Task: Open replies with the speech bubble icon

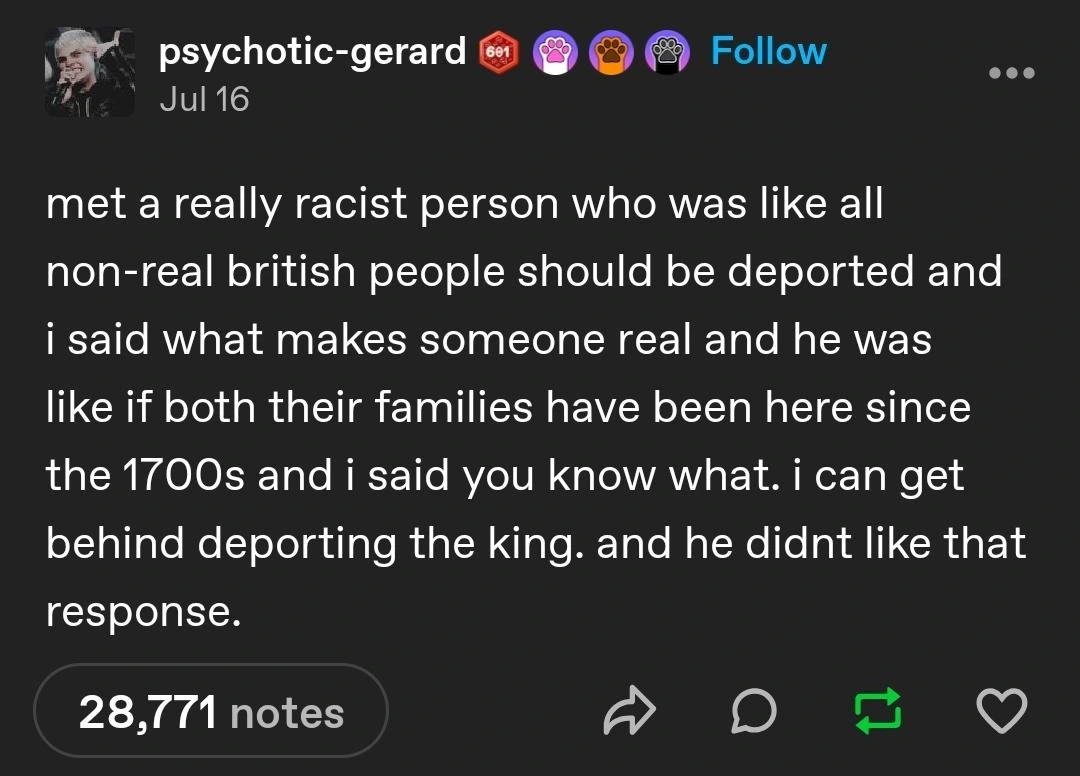Action: 753,711
